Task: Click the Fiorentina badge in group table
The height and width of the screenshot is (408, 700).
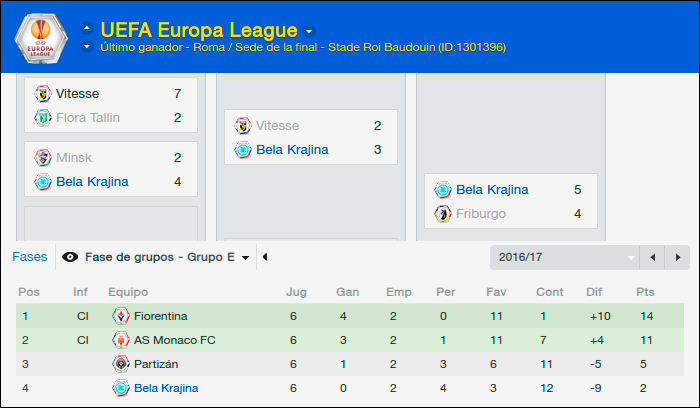Action: coord(121,316)
